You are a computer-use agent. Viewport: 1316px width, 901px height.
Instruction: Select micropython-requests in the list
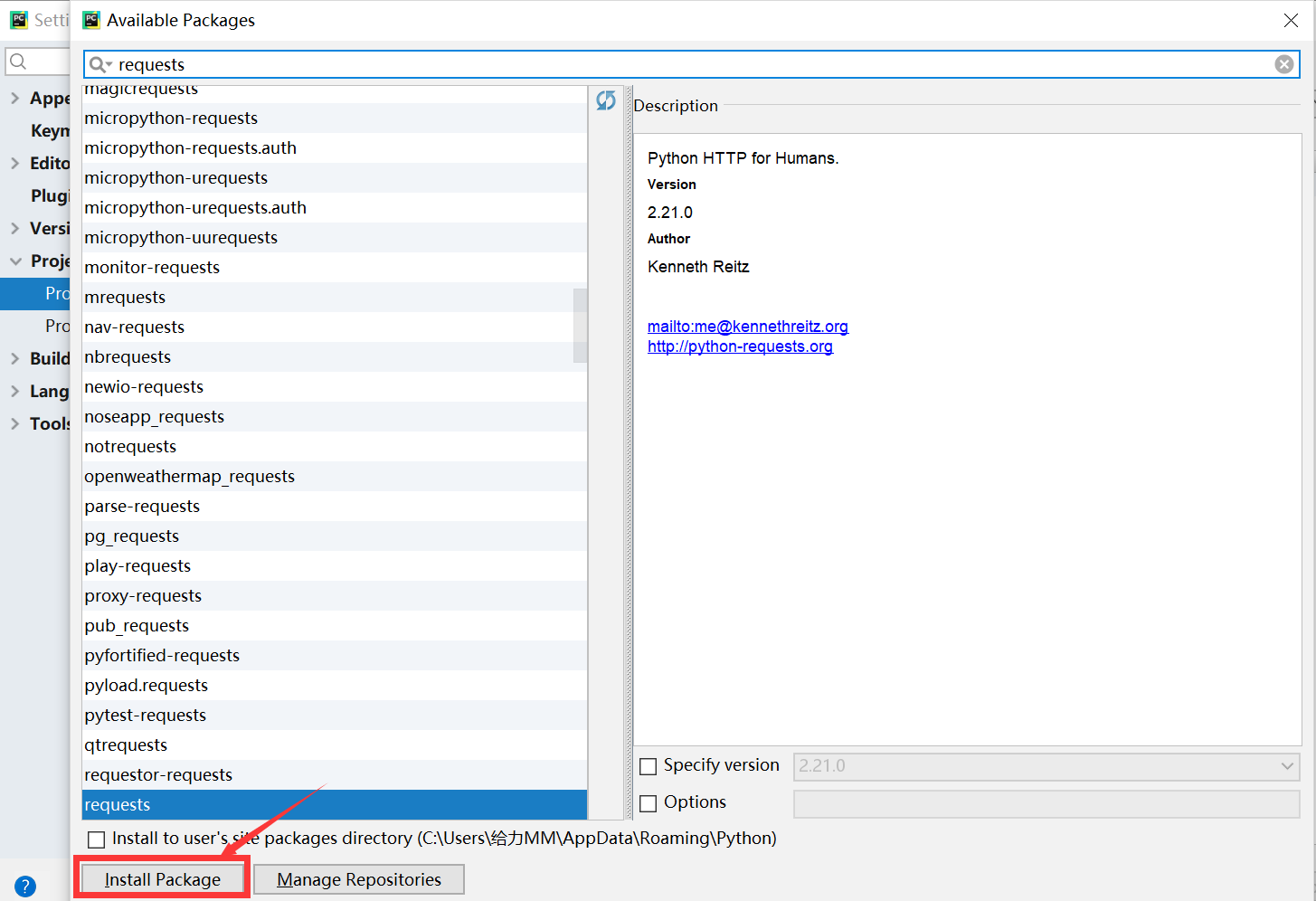[335, 119]
